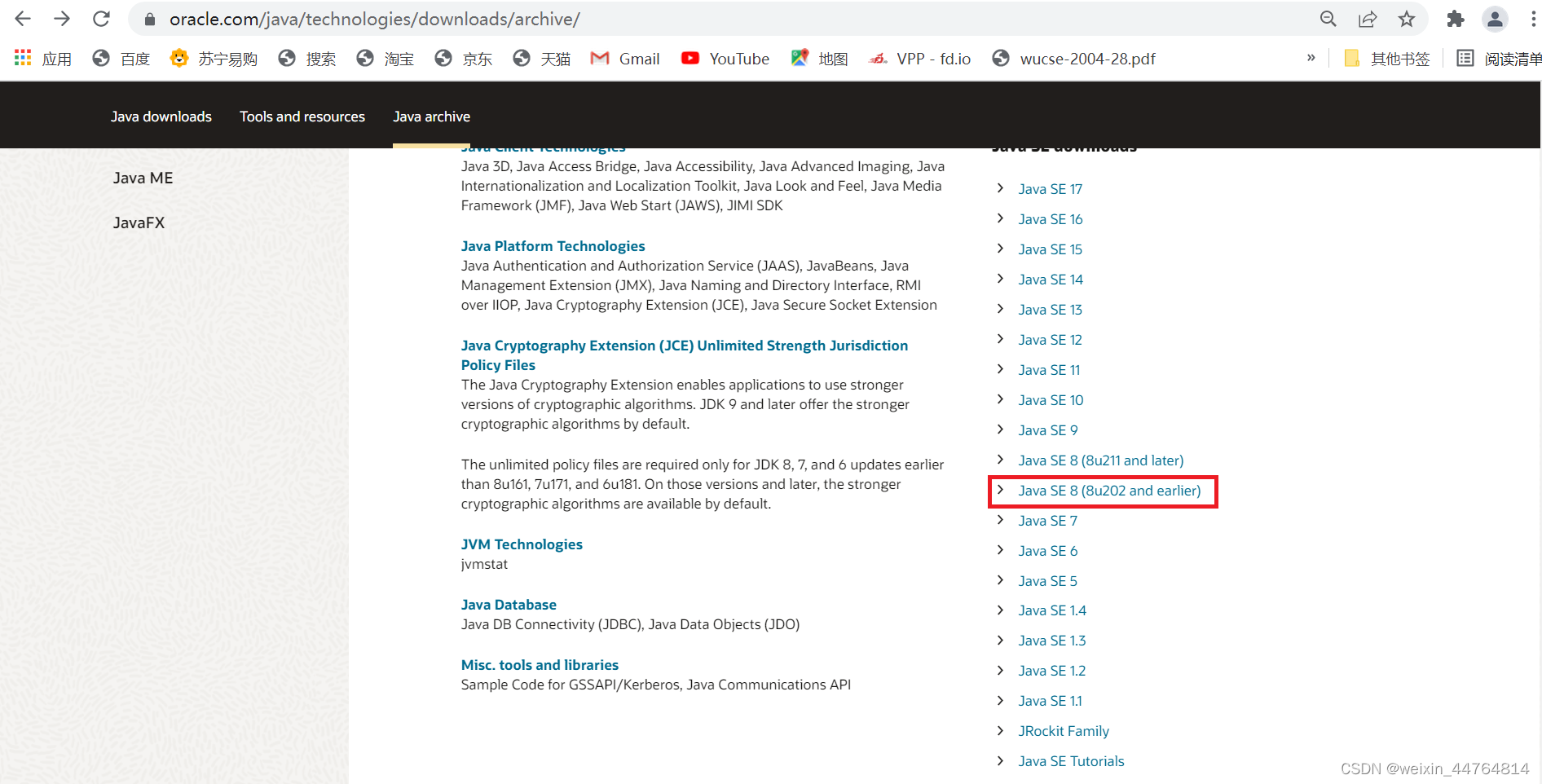Open the Java SE 13 link
The image size is (1542, 784).
point(1051,310)
